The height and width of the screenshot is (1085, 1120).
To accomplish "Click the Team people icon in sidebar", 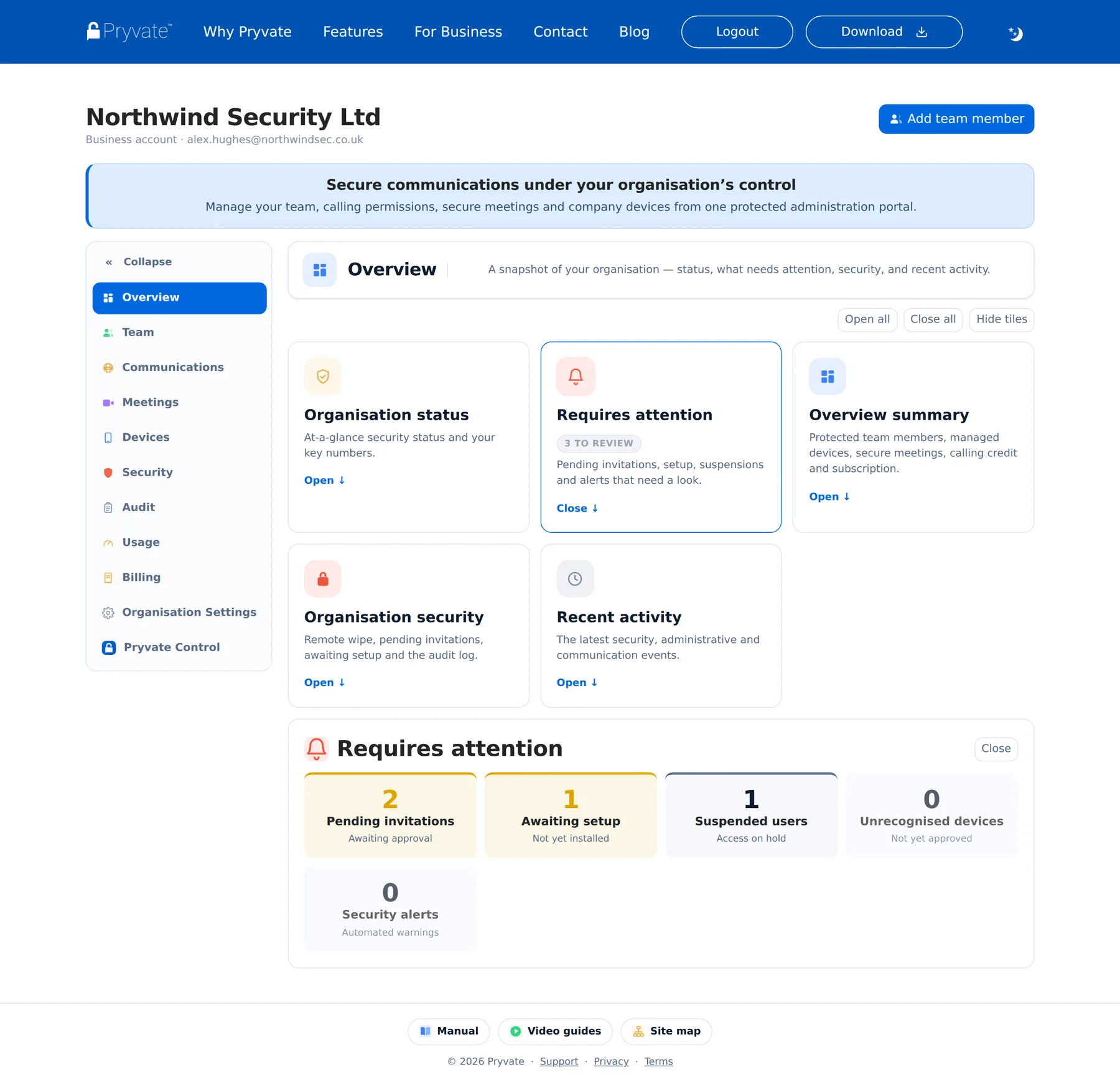I will 108,332.
